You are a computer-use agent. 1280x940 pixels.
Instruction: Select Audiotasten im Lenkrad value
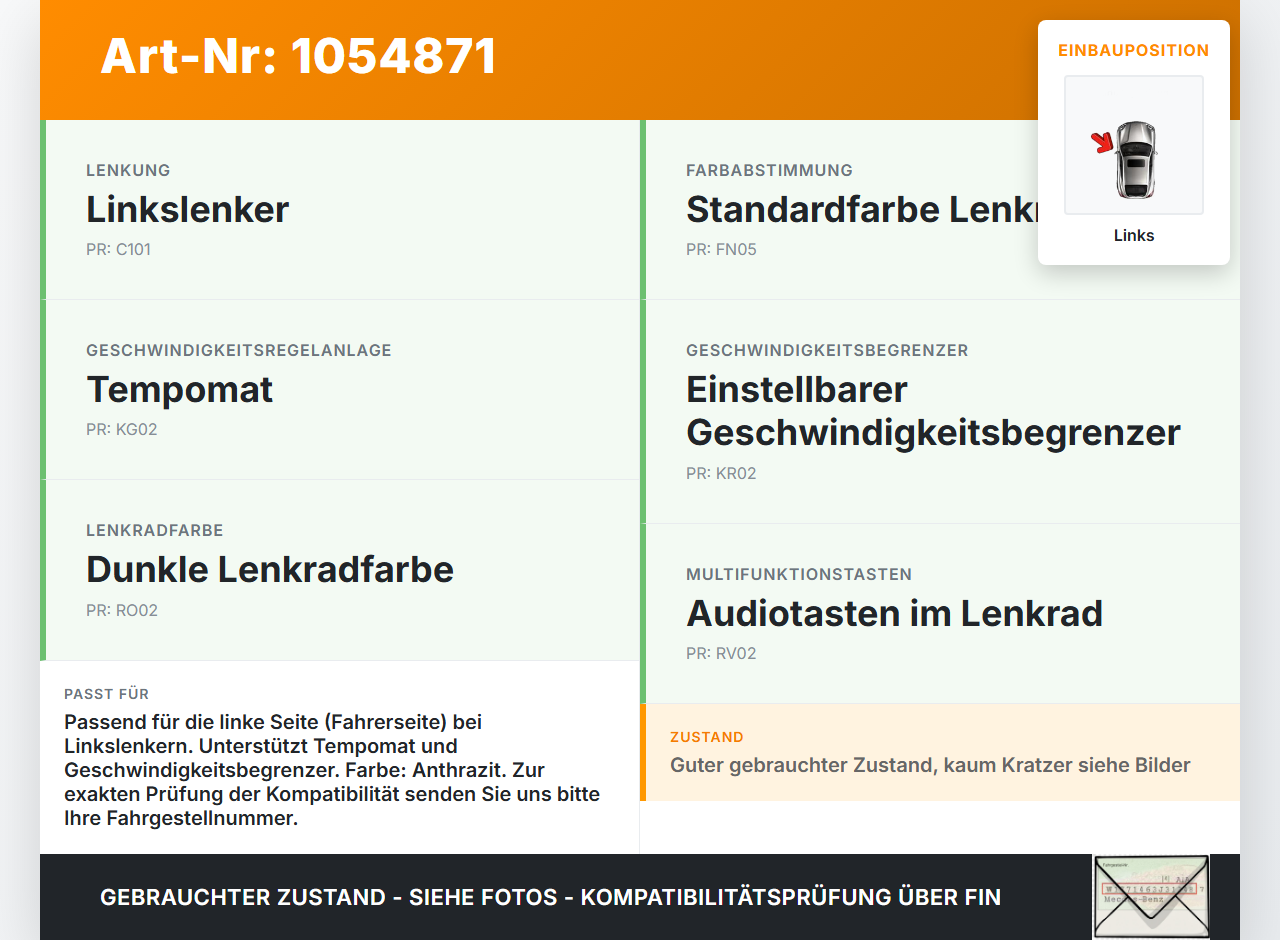coord(894,613)
